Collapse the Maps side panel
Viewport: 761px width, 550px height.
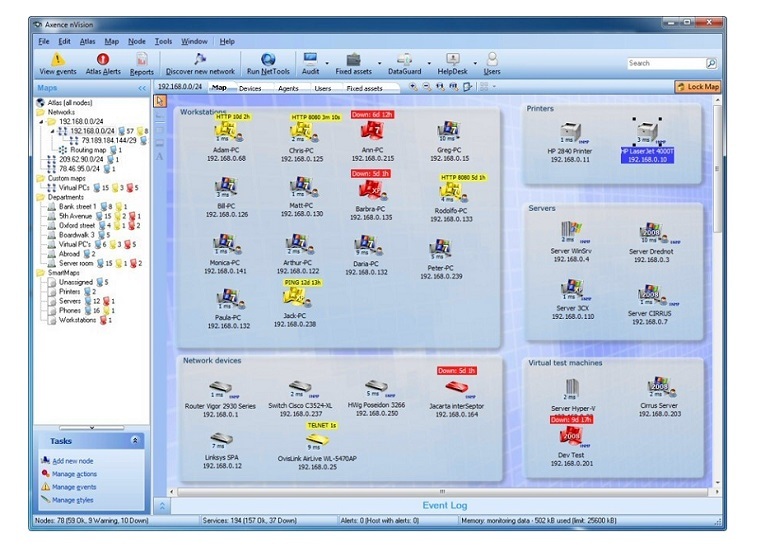pos(142,88)
